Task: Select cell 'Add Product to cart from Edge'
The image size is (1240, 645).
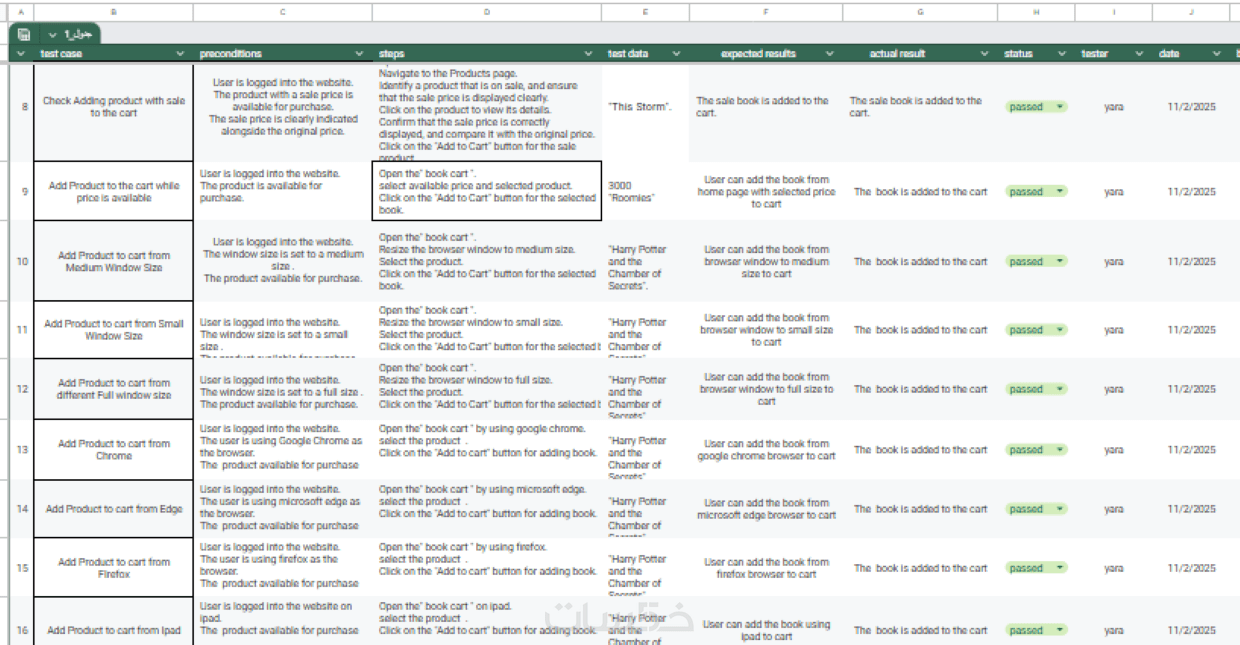Action: [113, 509]
